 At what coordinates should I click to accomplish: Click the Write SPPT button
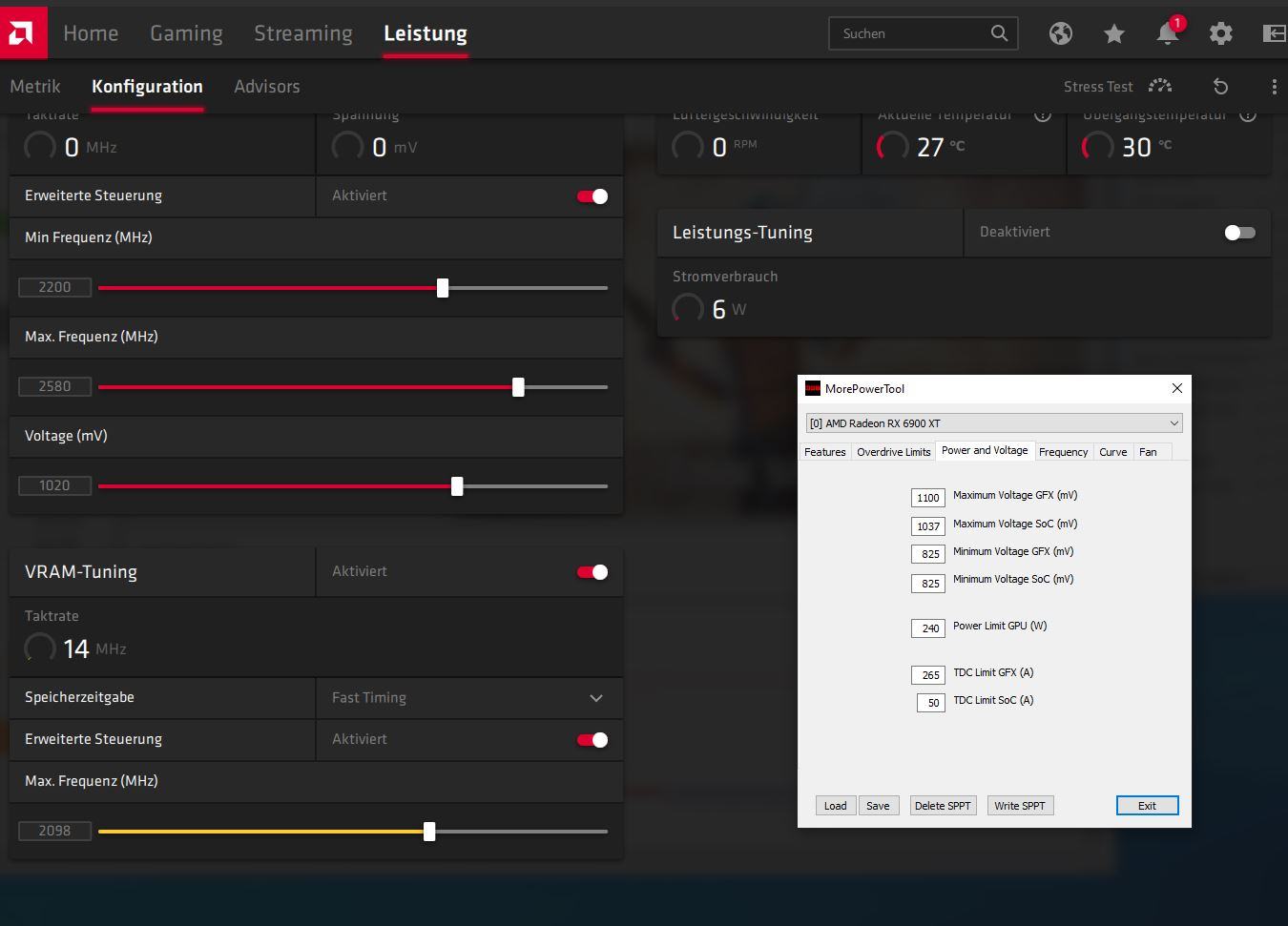(1020, 806)
